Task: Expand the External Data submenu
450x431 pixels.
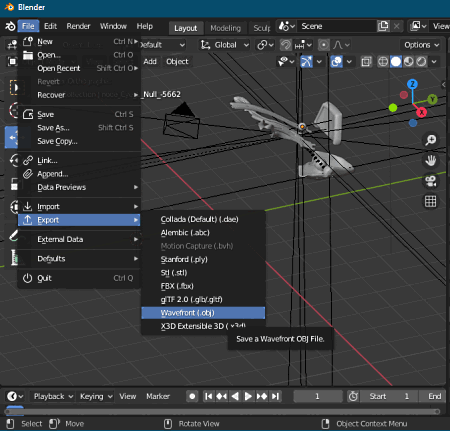Action: [x=79, y=239]
